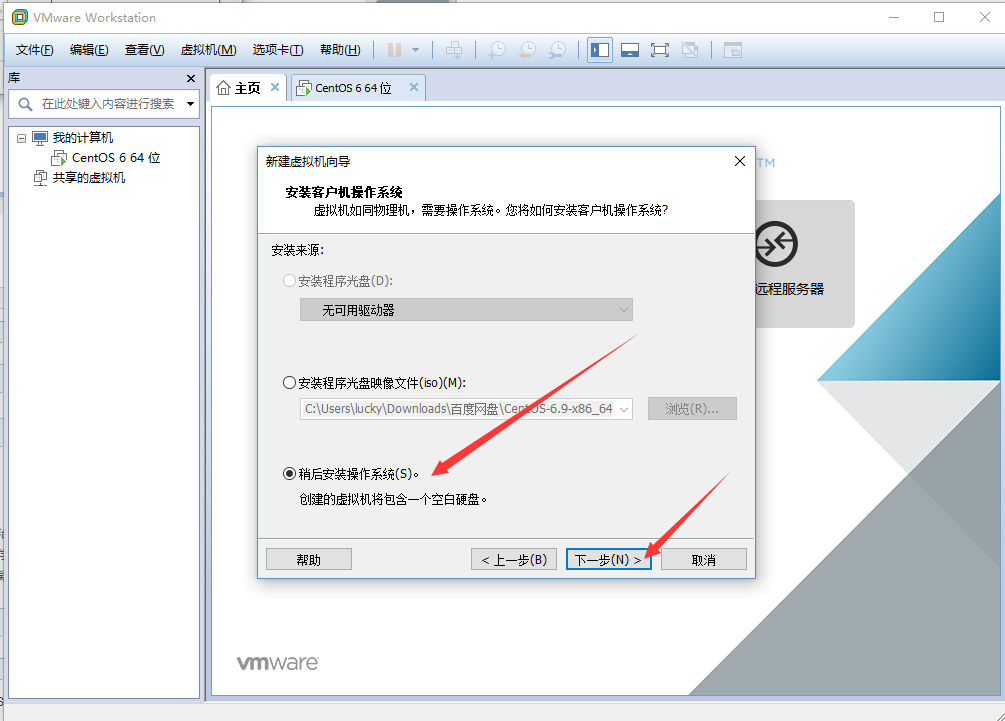Open the library search options dropdown arrow
1005x721 pixels.
coord(190,104)
